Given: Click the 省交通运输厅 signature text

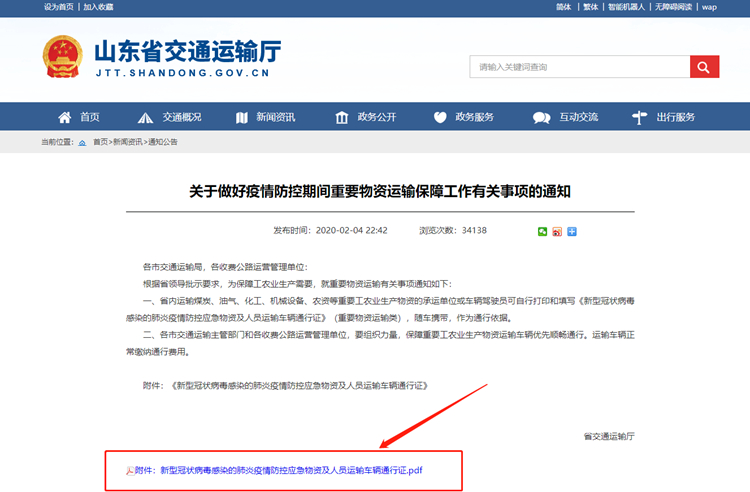Looking at the screenshot, I should (x=609, y=436).
